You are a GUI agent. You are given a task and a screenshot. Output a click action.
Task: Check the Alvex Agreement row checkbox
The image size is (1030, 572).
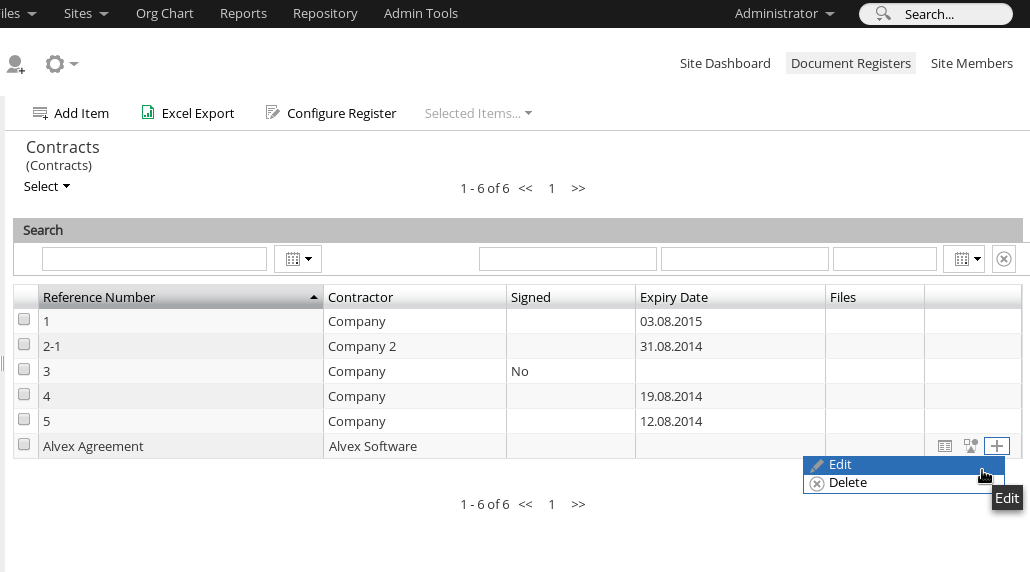(x=24, y=445)
